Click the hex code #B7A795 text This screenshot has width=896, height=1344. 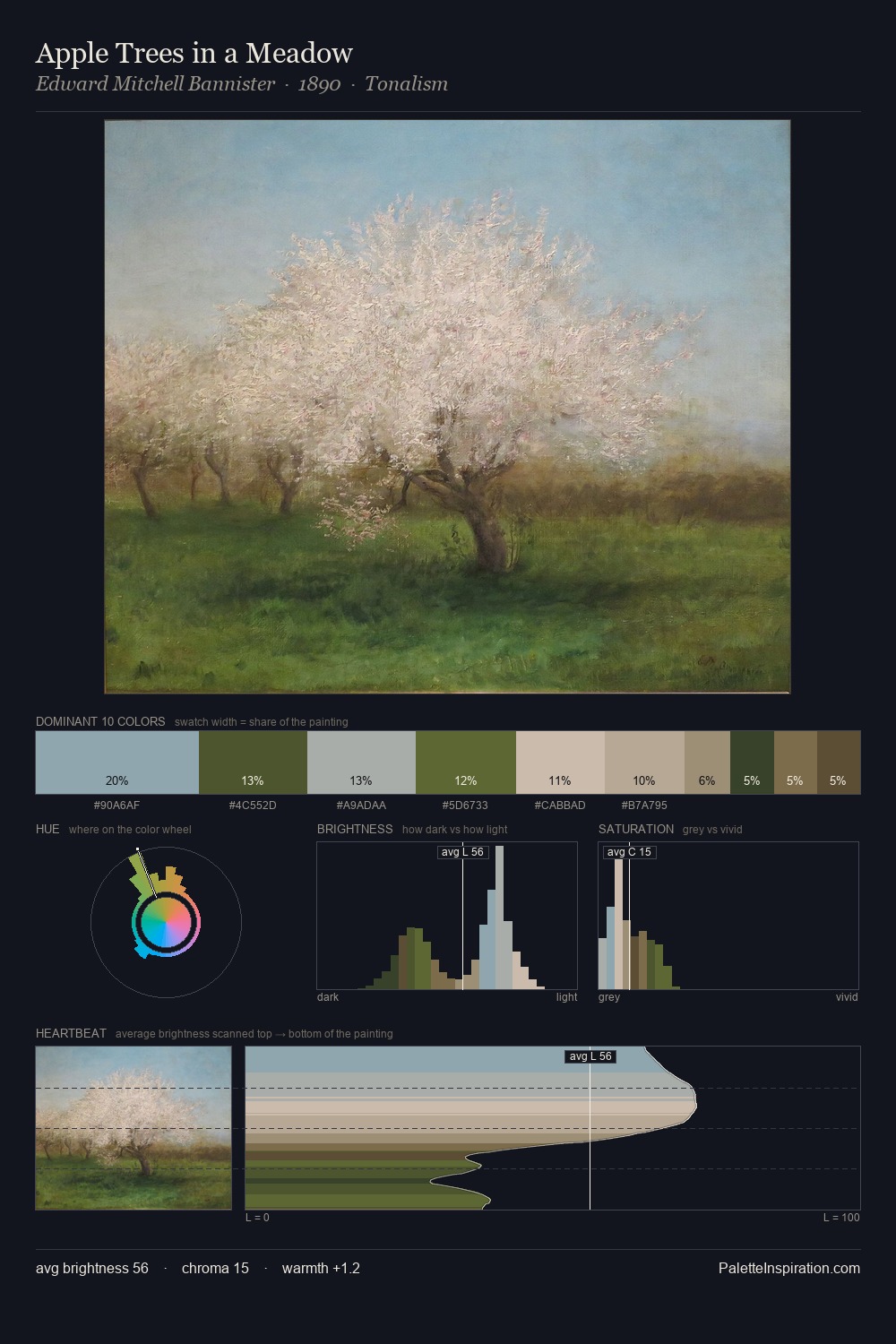click(644, 806)
